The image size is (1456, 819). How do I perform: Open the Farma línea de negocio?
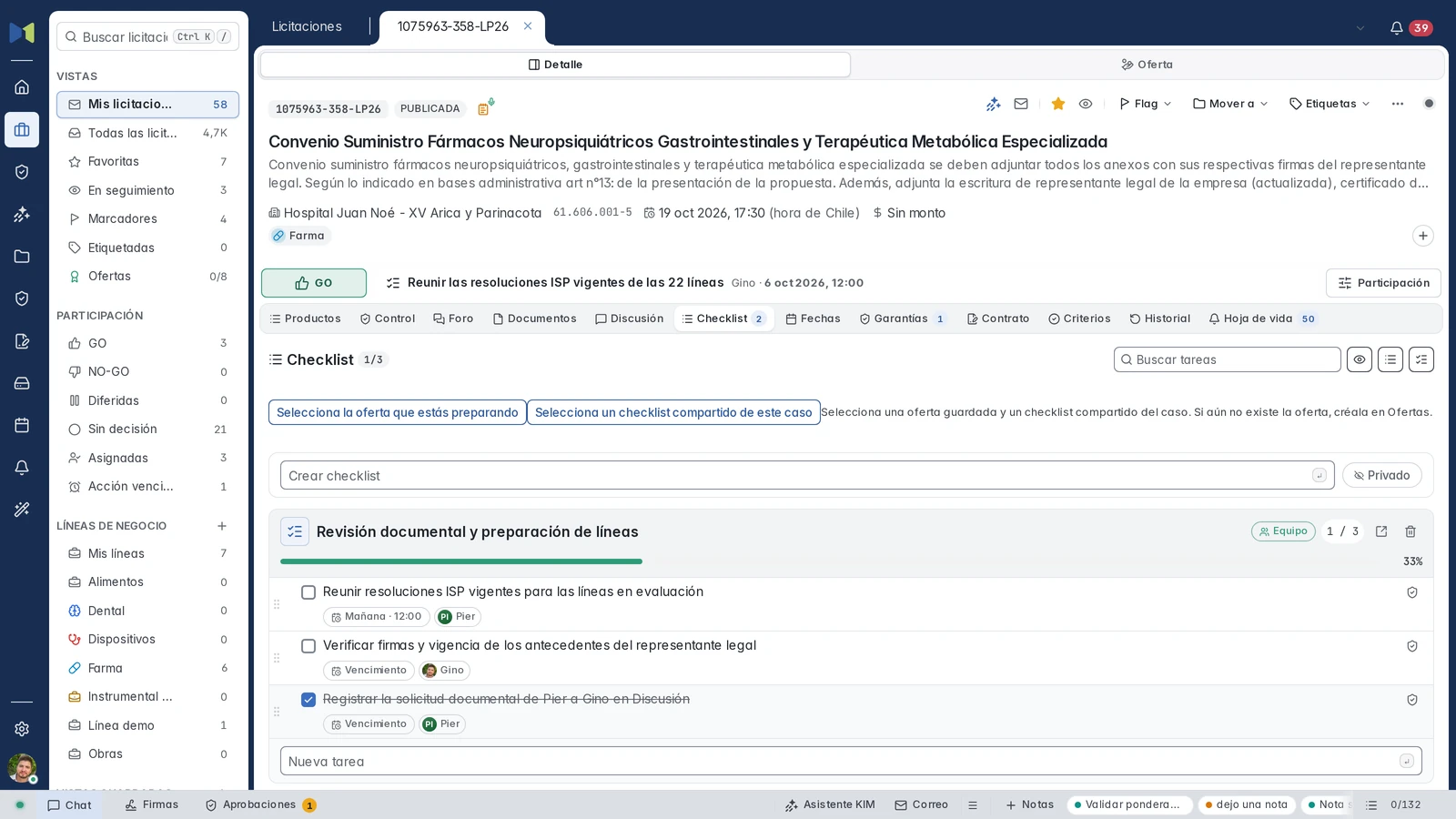click(147, 668)
